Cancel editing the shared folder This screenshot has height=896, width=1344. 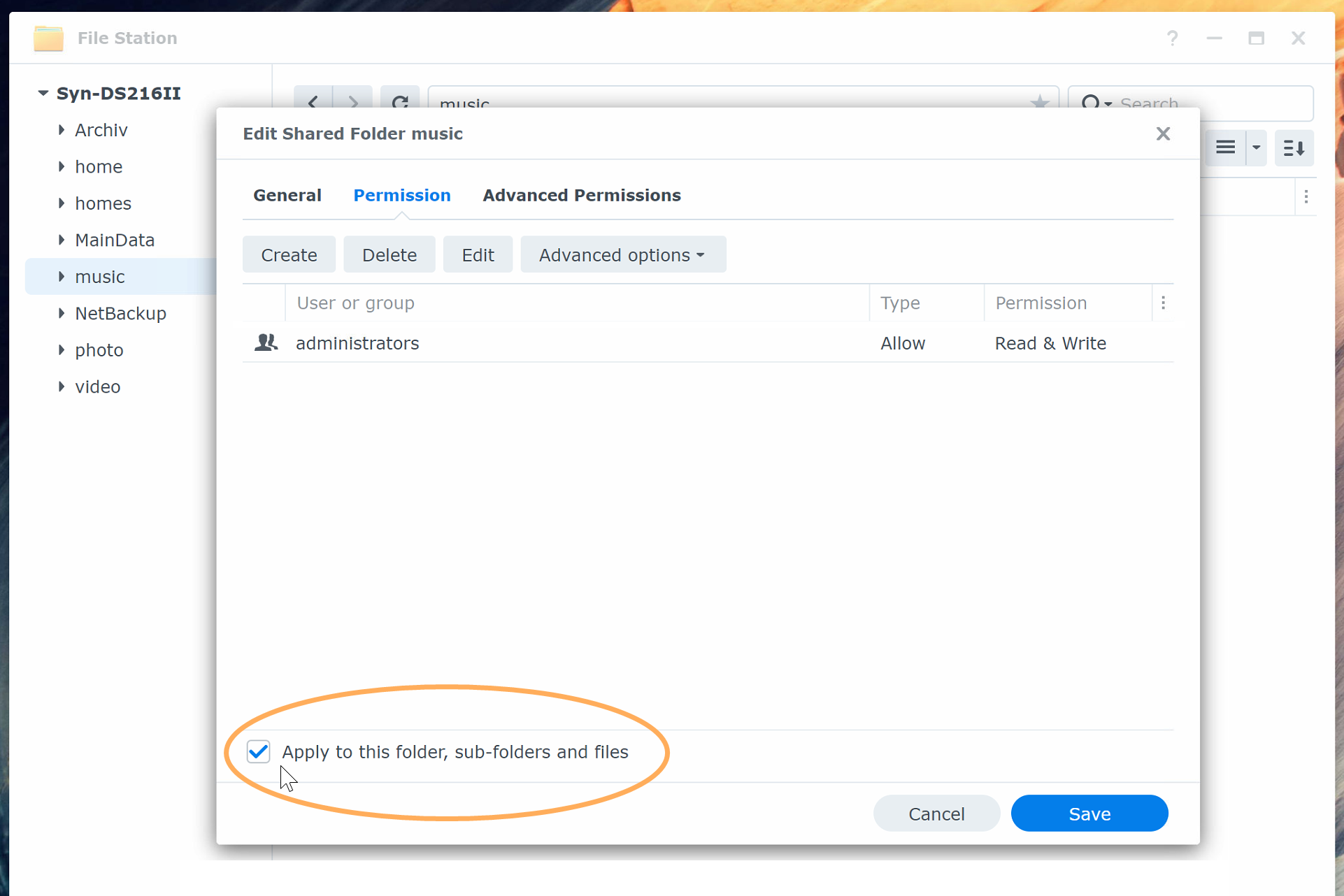pos(936,813)
